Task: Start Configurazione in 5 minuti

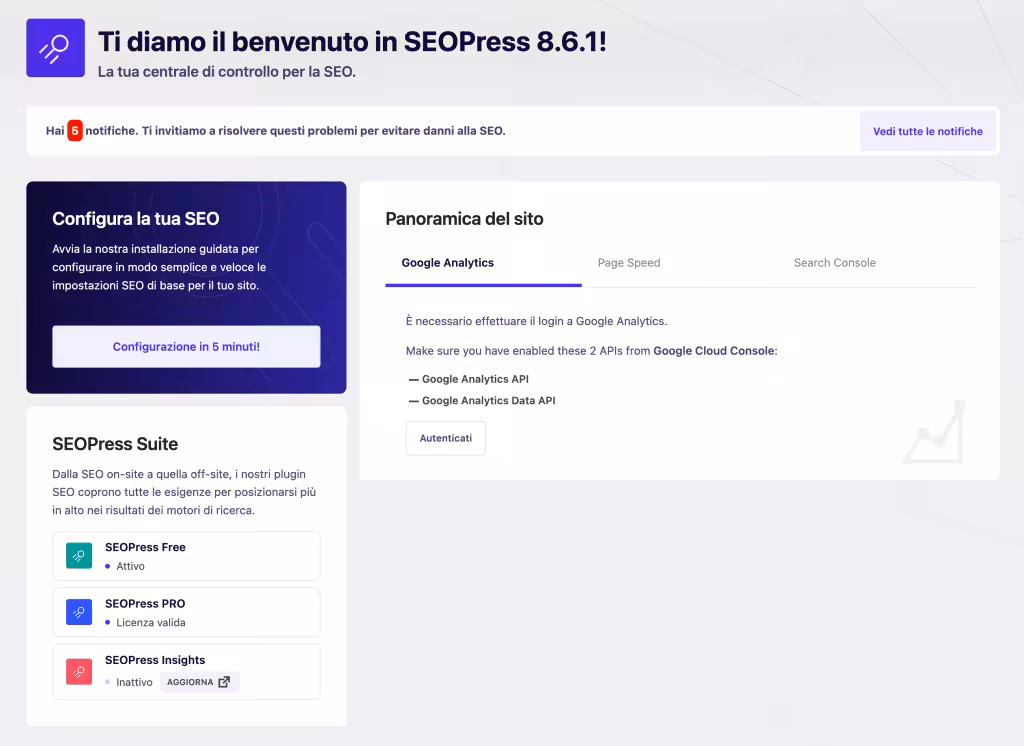Action: click(x=186, y=346)
